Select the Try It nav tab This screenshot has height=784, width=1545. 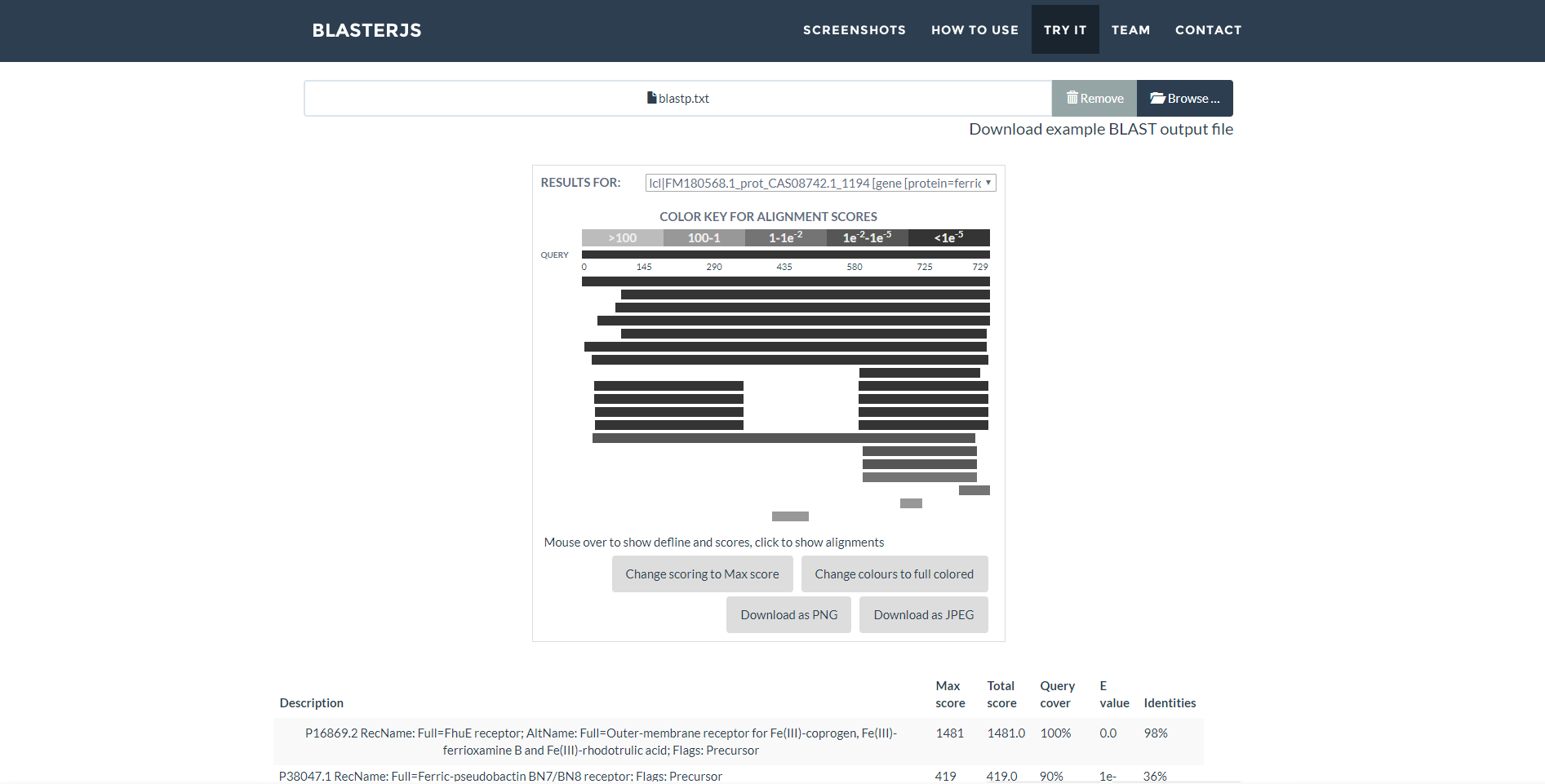click(1064, 30)
